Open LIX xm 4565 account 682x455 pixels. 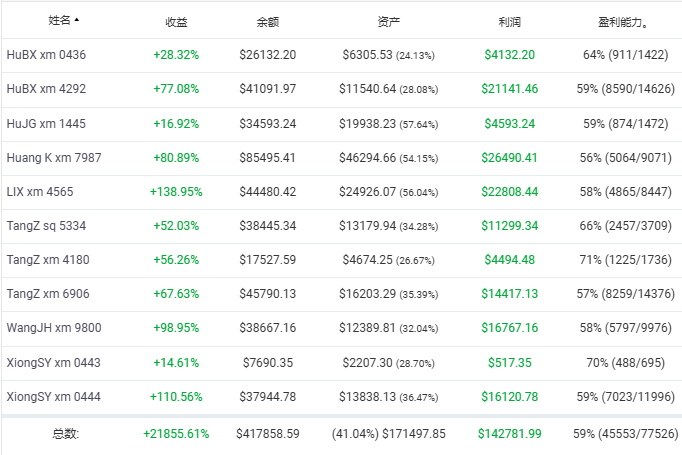tap(40, 191)
